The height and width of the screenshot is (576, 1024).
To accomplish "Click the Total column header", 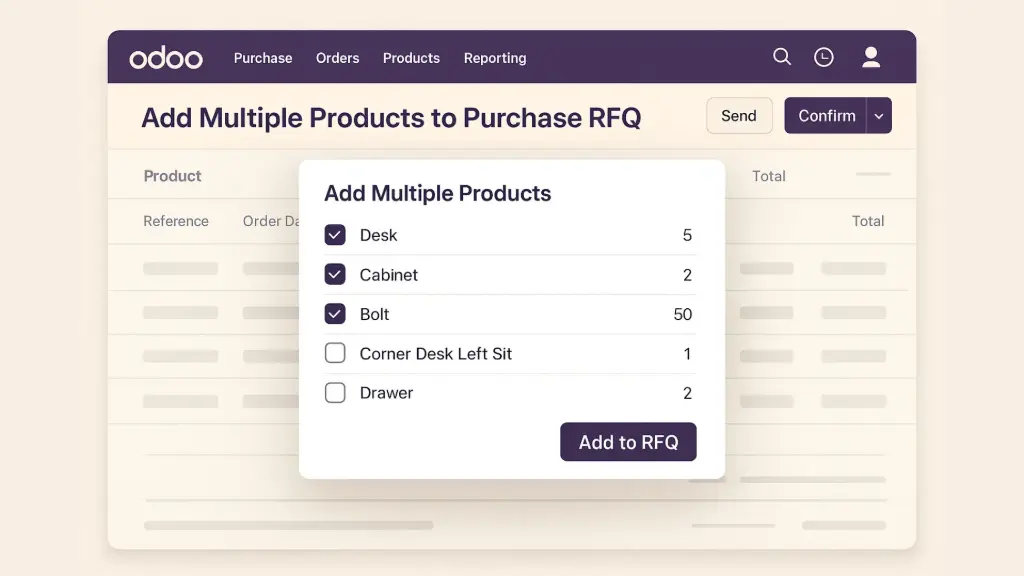I will click(769, 176).
